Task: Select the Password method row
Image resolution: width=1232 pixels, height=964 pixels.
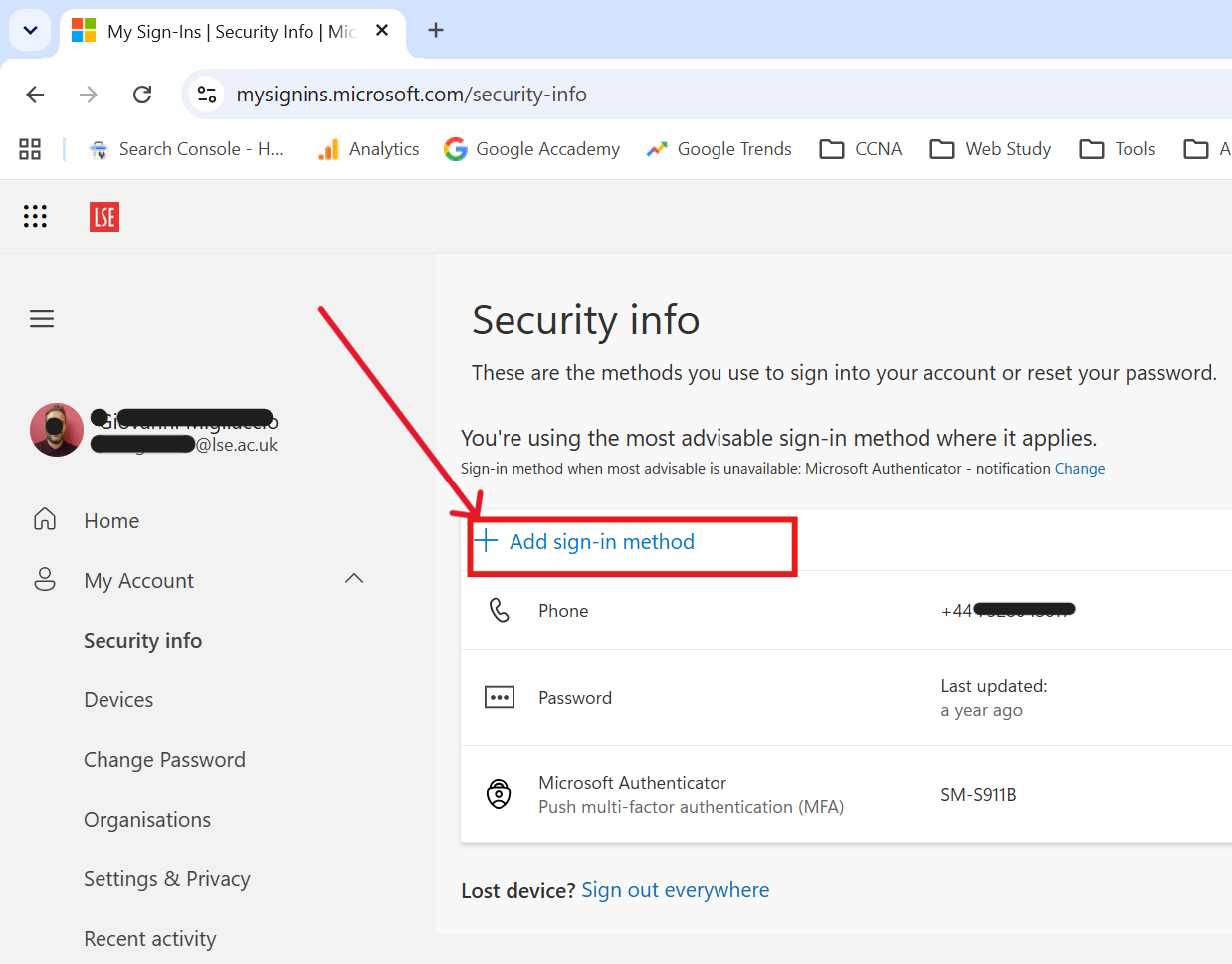Action: (846, 697)
